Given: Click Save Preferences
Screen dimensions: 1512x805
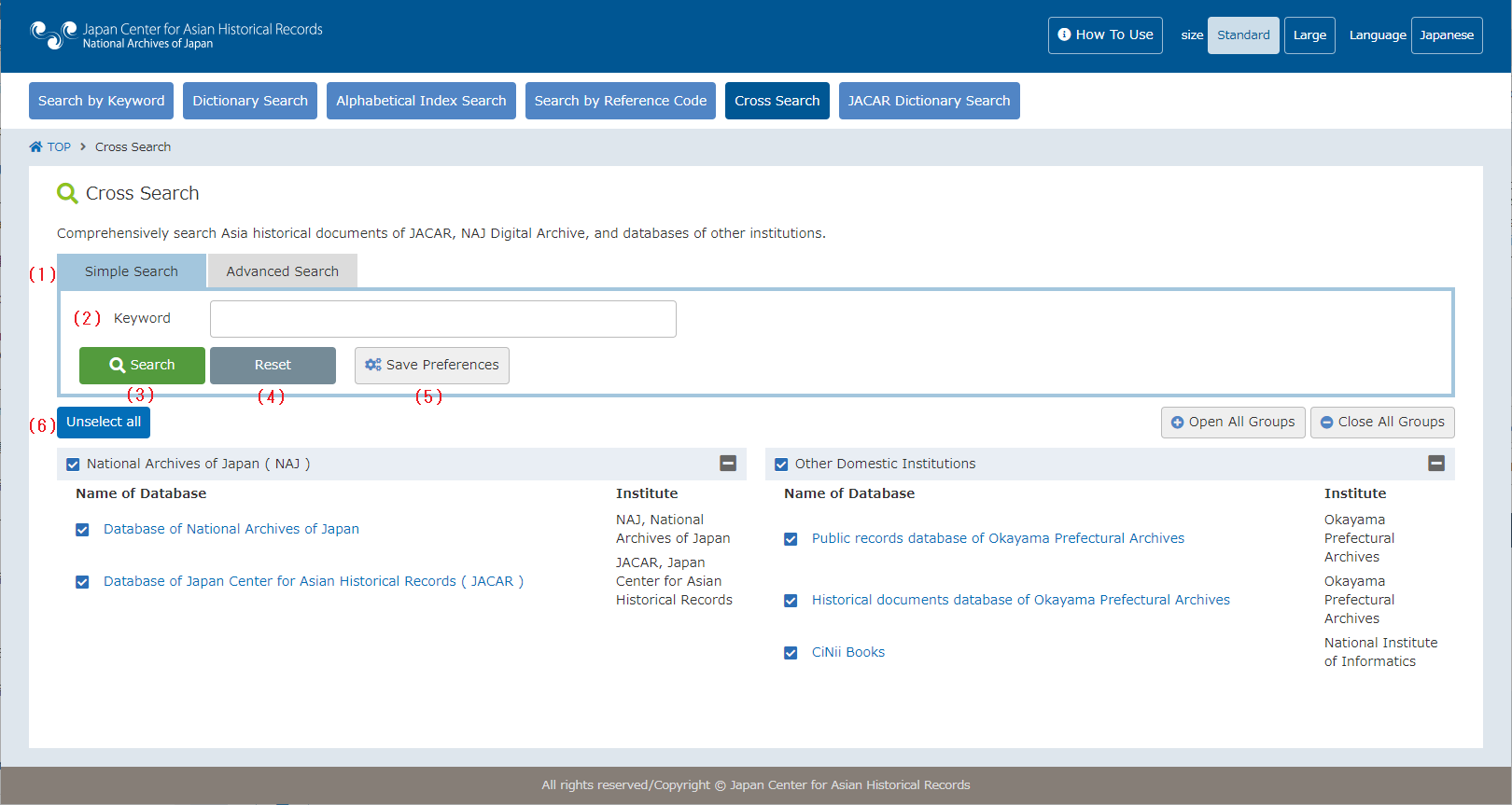Looking at the screenshot, I should click(432, 366).
